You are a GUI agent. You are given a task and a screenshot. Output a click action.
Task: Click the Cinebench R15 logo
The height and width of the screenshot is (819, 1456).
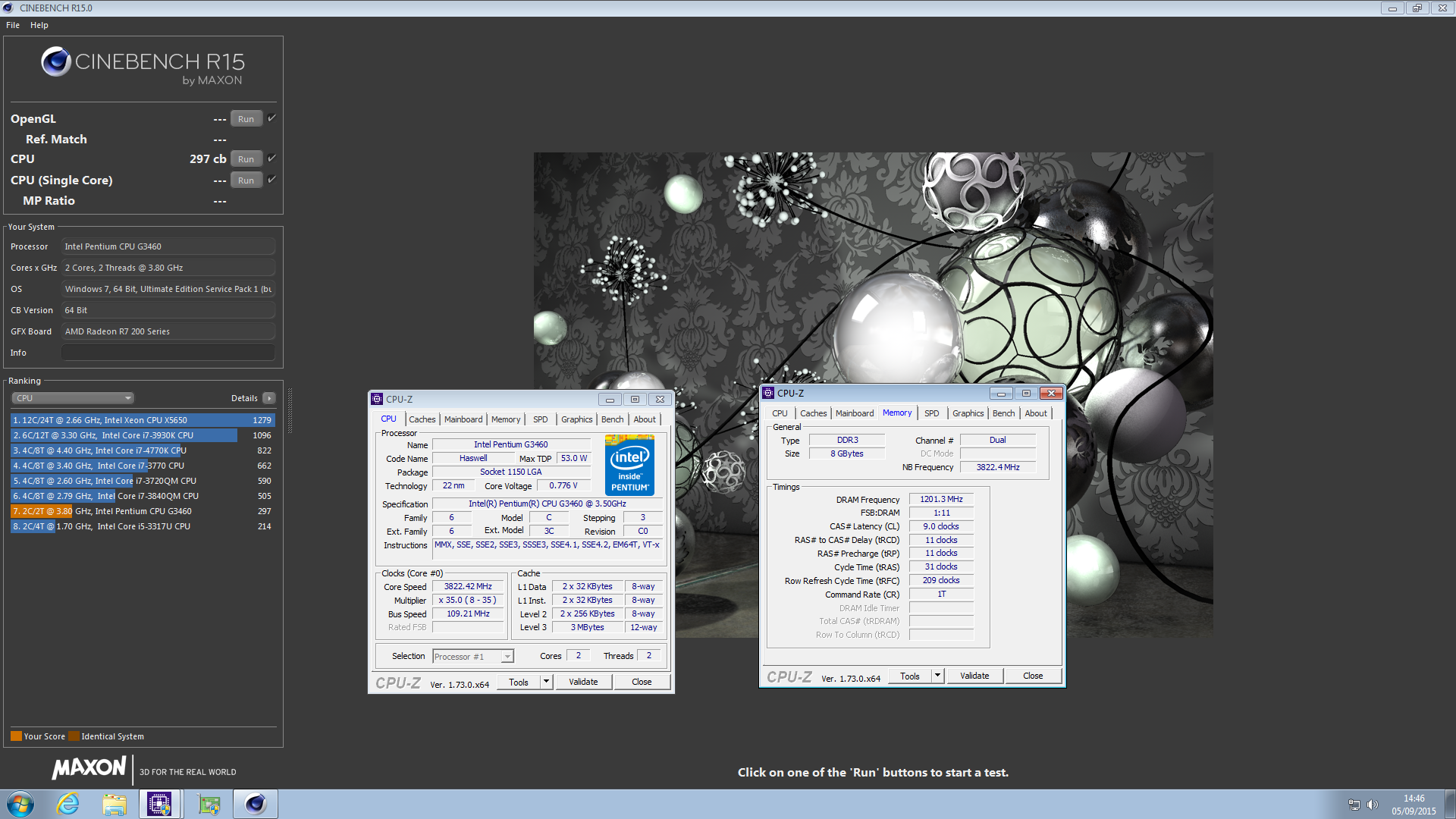pos(143,67)
